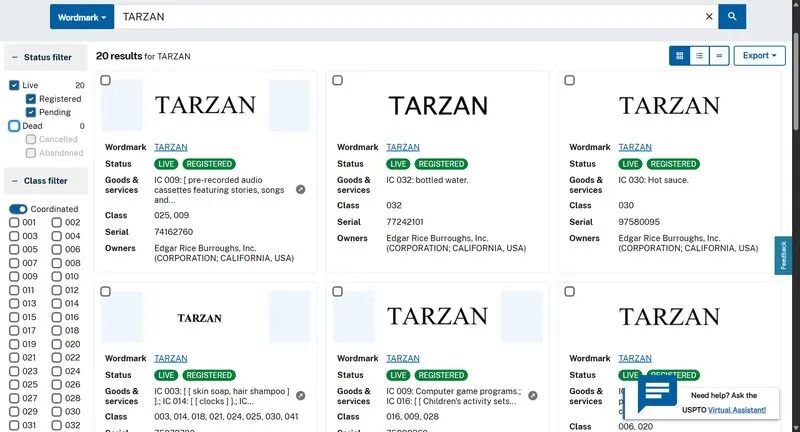Image resolution: width=800 pixels, height=432 pixels.
Task: Expand goods details for Computer game programs card
Action: [533, 396]
